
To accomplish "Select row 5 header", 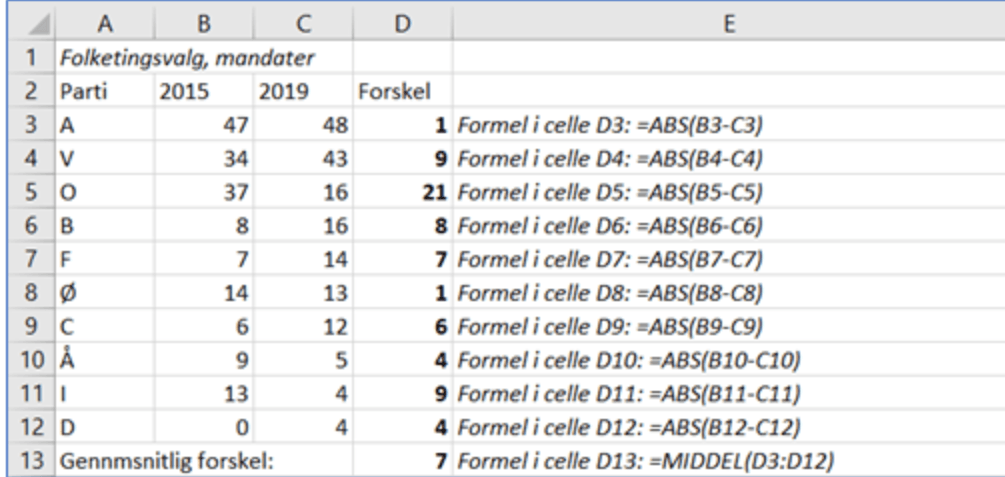I will tap(31, 192).
